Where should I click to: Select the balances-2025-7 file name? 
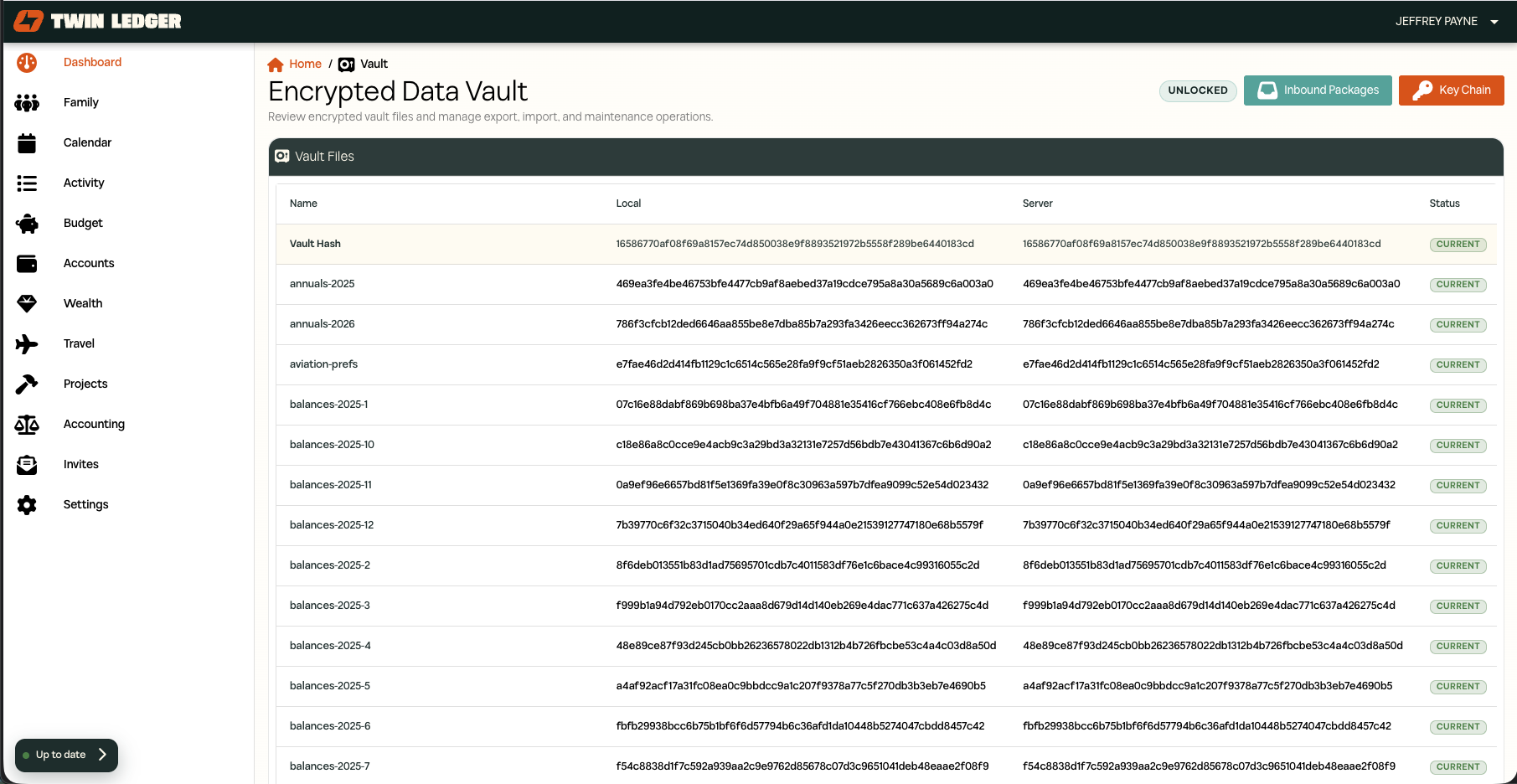point(330,766)
